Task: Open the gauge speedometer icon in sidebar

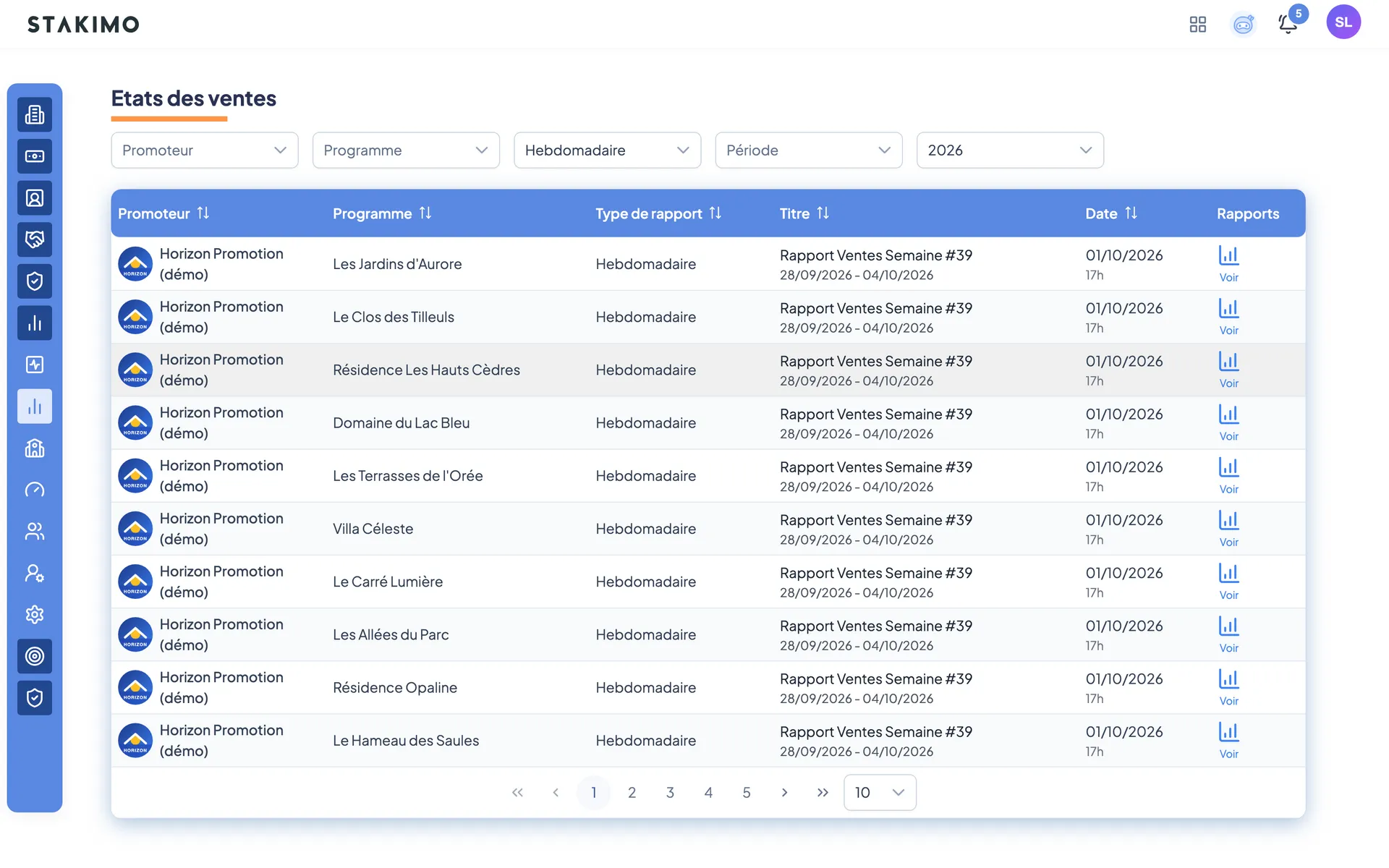Action: click(35, 490)
